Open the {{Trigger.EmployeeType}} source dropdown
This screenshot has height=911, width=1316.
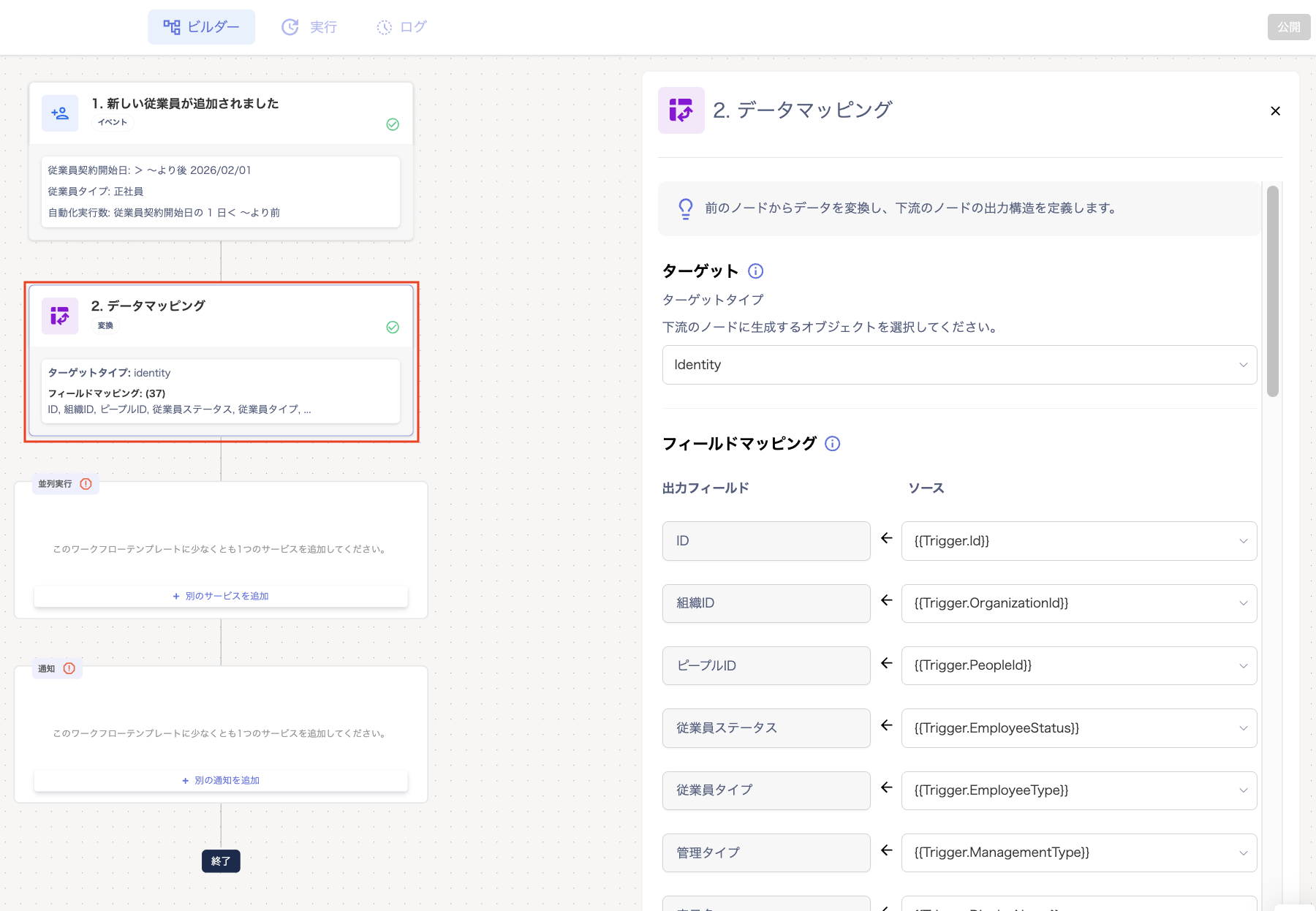[1079, 790]
